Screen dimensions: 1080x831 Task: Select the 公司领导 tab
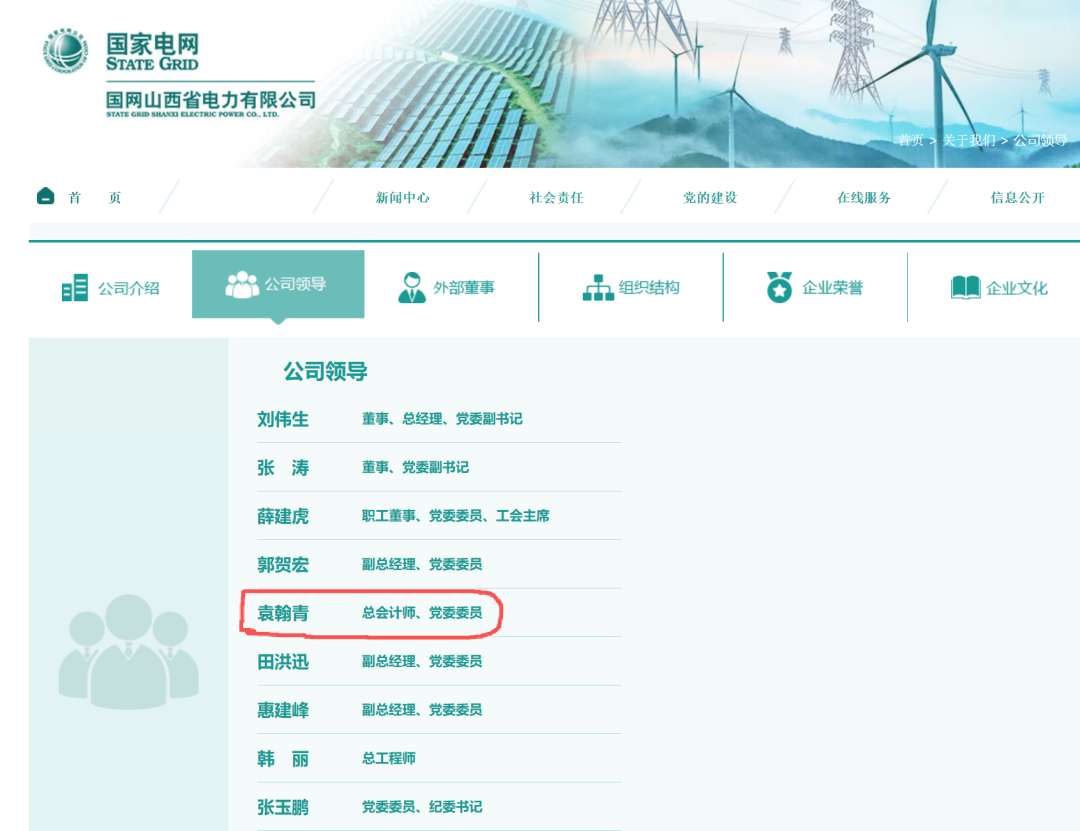[278, 285]
